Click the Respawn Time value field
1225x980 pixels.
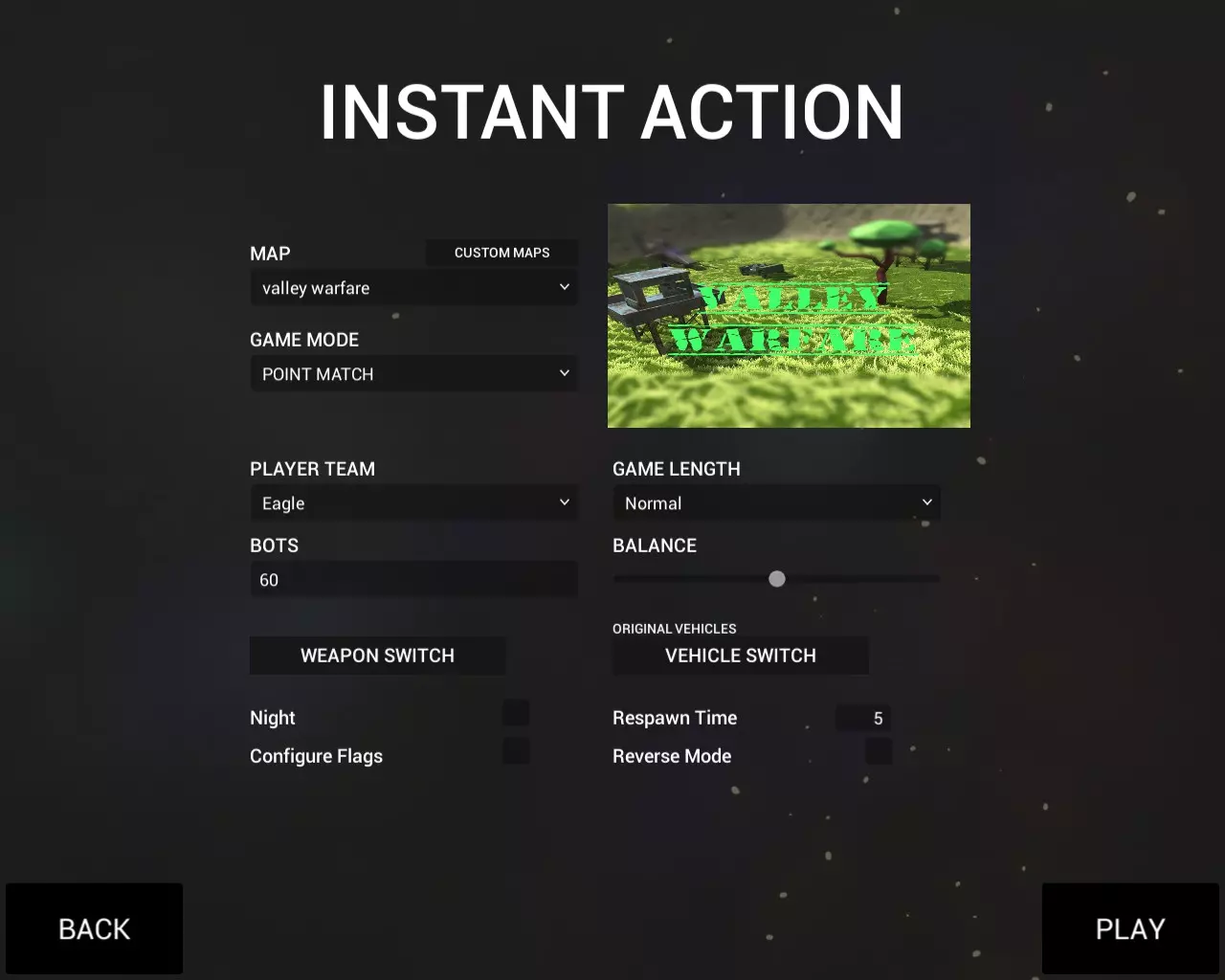(864, 718)
